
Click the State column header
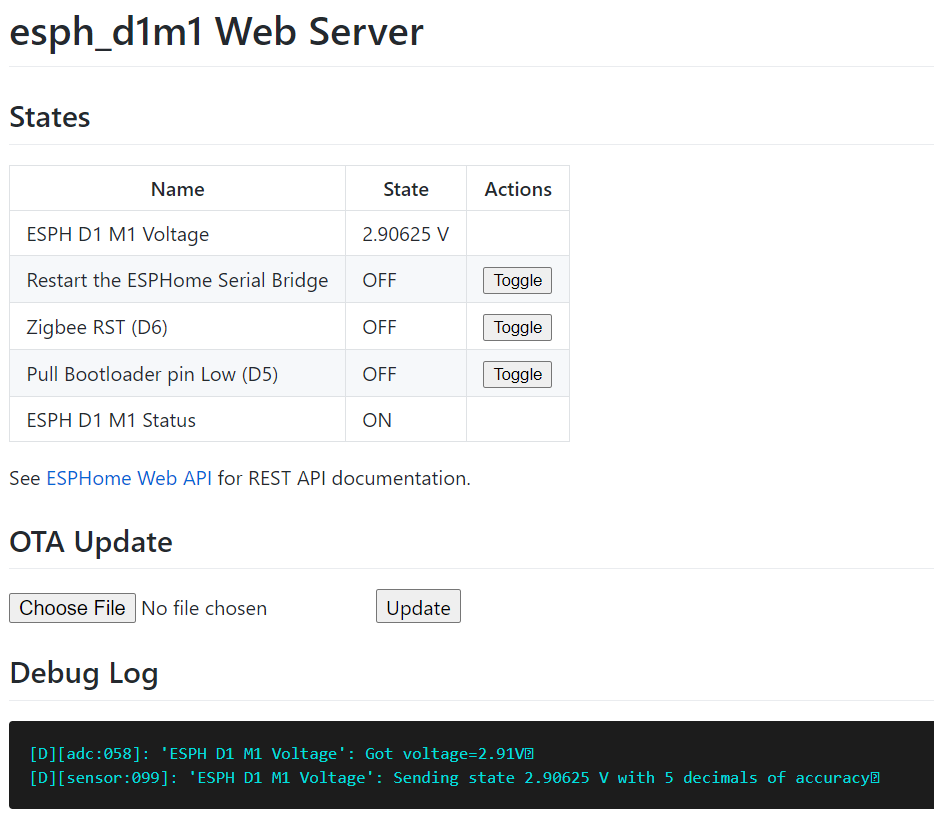click(405, 188)
